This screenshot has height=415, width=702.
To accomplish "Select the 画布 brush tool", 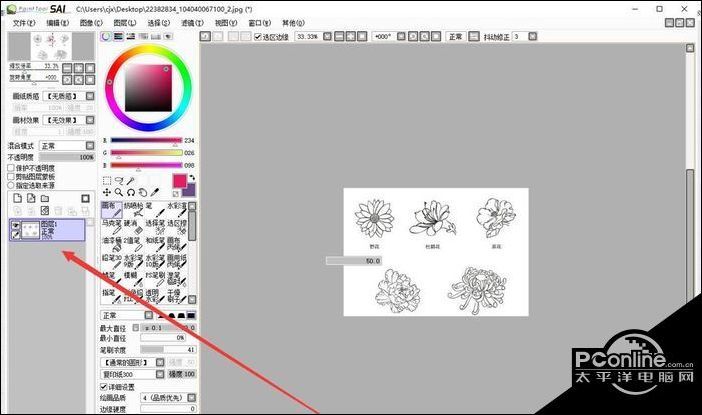I will [x=111, y=210].
